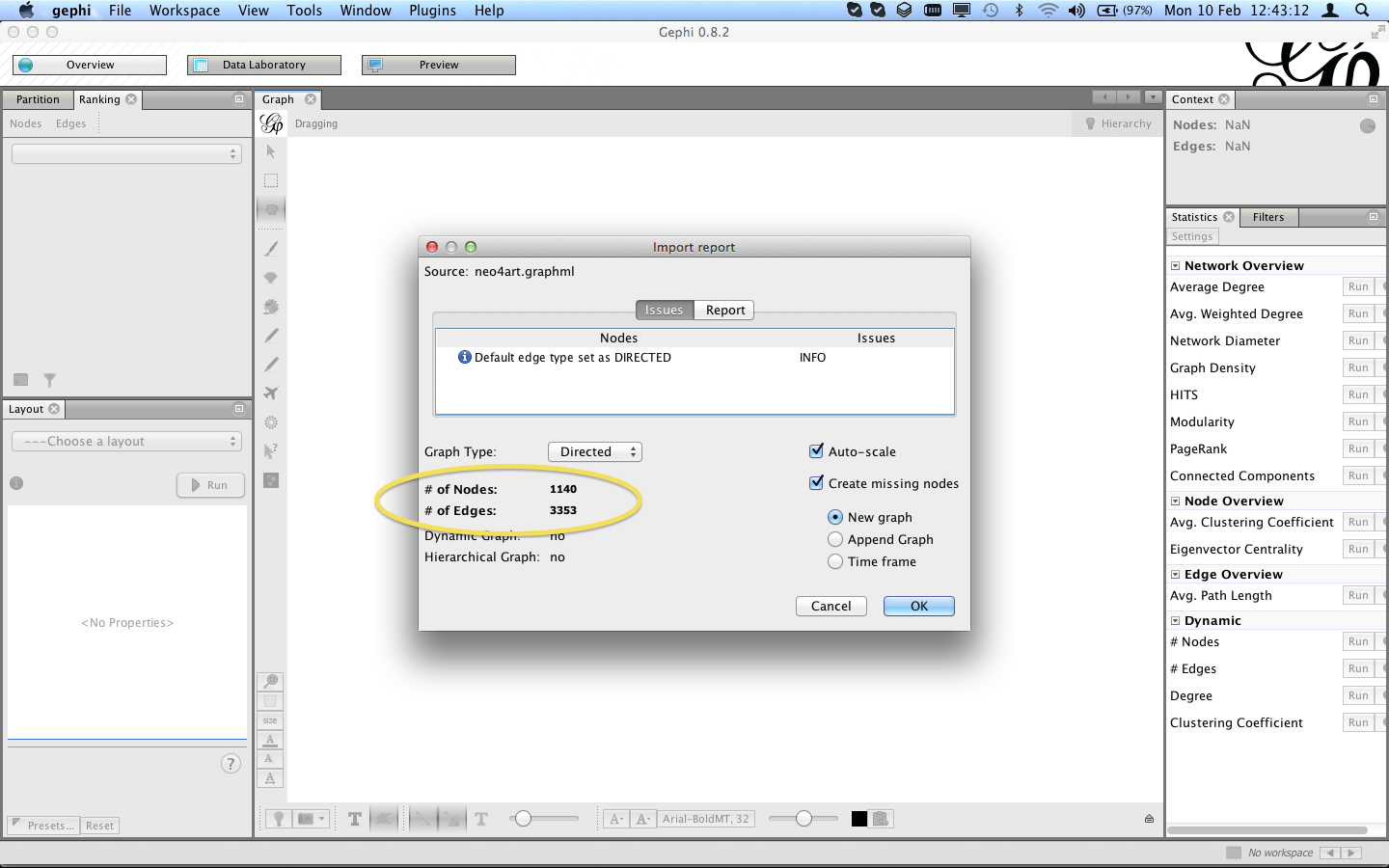Open the screenshot dropdown arrow
This screenshot has height=868, width=1389.
[322, 819]
